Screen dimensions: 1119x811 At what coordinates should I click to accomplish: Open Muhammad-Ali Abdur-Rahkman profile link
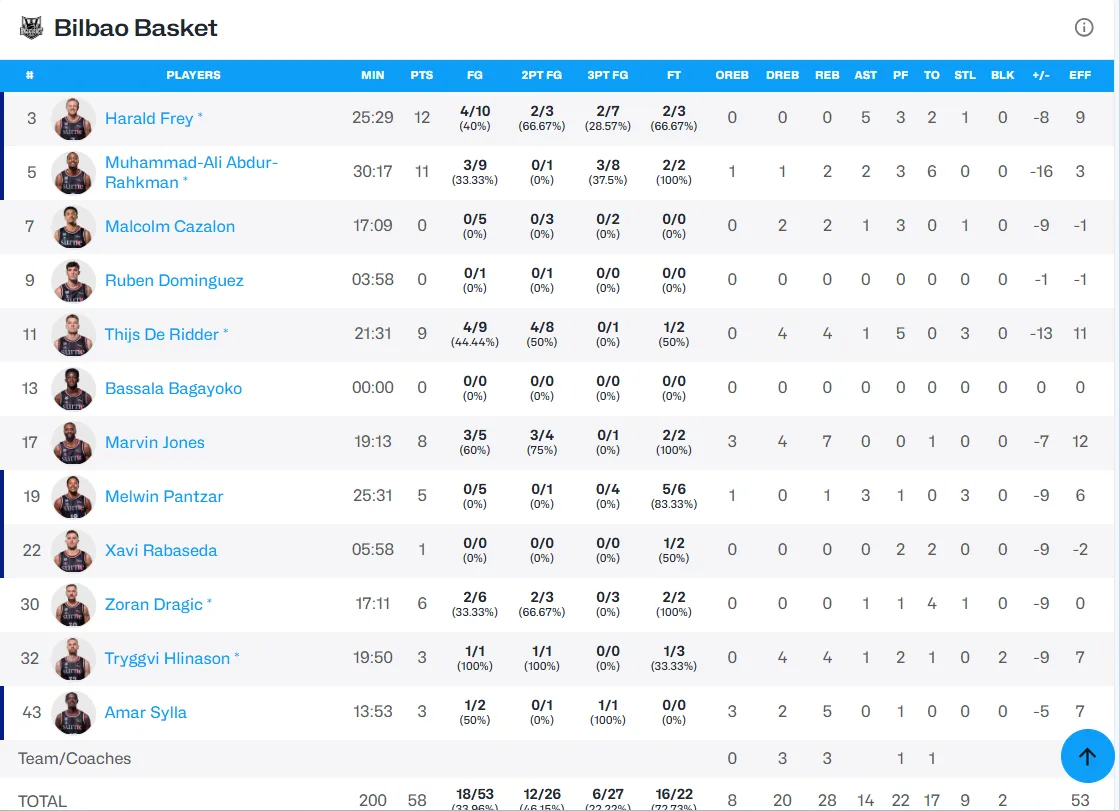[191, 173]
